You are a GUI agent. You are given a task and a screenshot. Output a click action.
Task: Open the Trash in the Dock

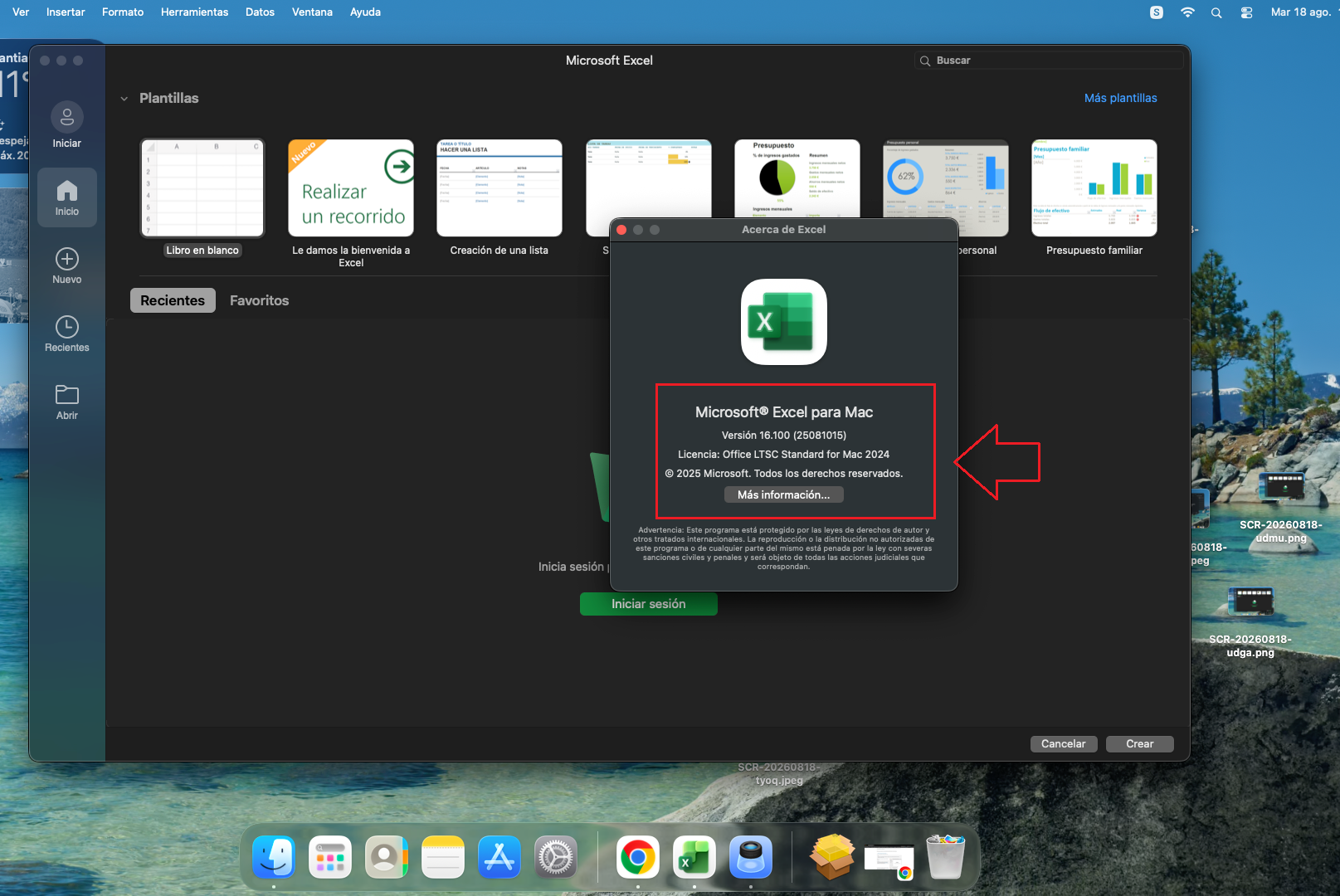coord(946,857)
